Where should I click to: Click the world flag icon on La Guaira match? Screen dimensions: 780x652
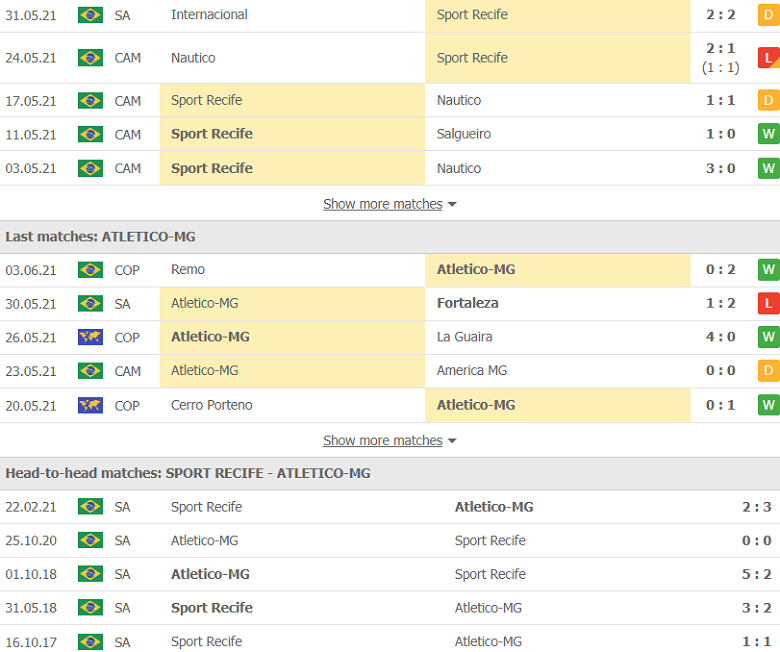(x=90, y=337)
